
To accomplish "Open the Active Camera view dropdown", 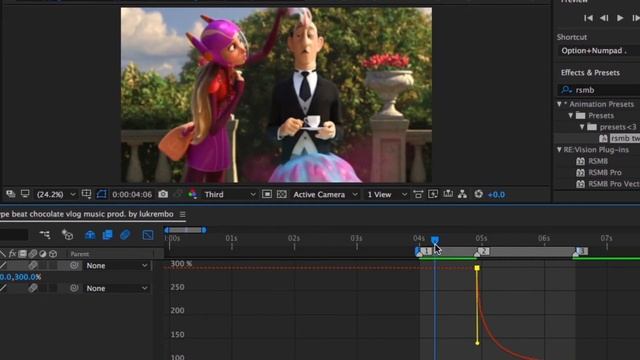I will [325, 195].
